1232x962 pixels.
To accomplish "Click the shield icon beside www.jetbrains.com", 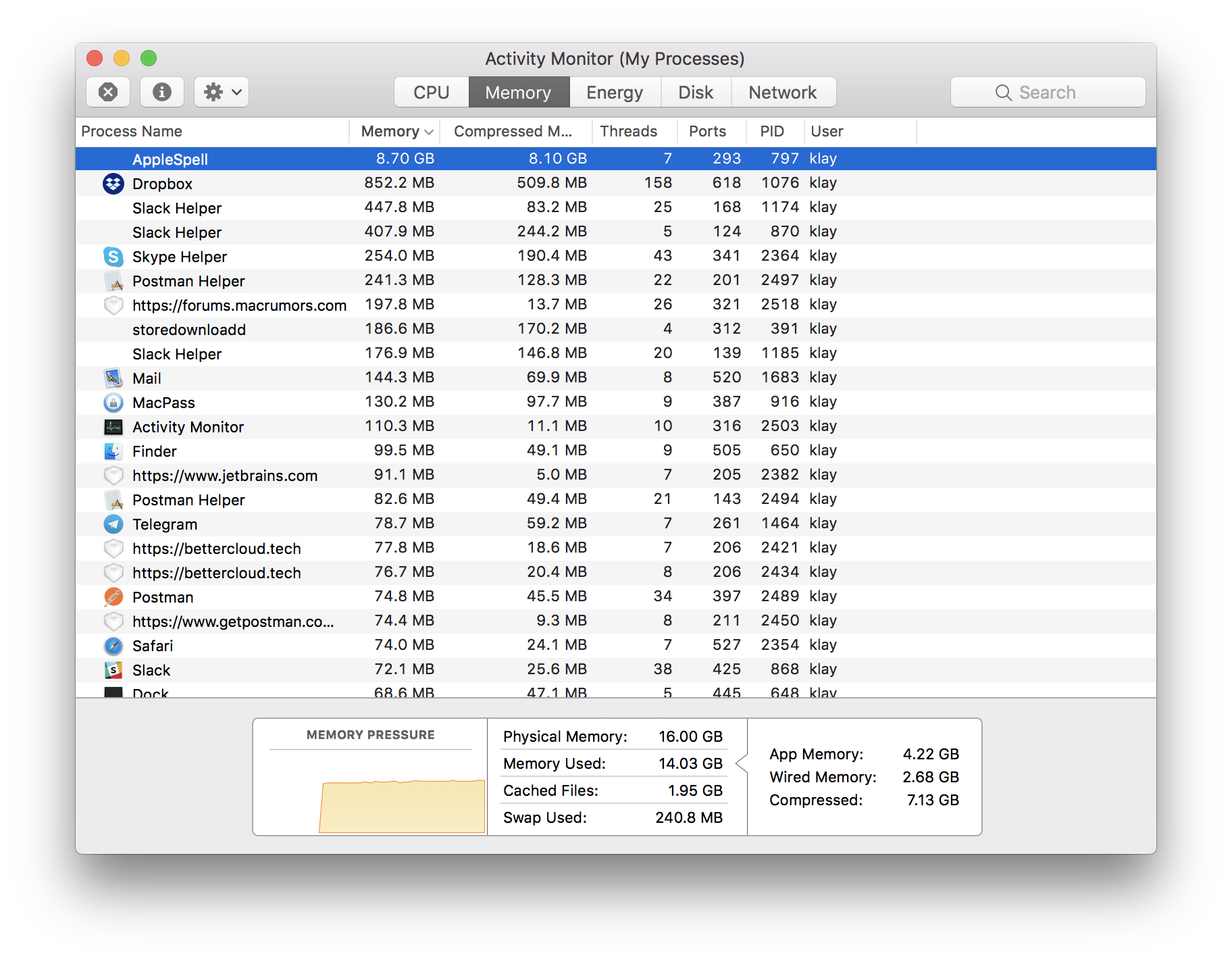I will [113, 475].
